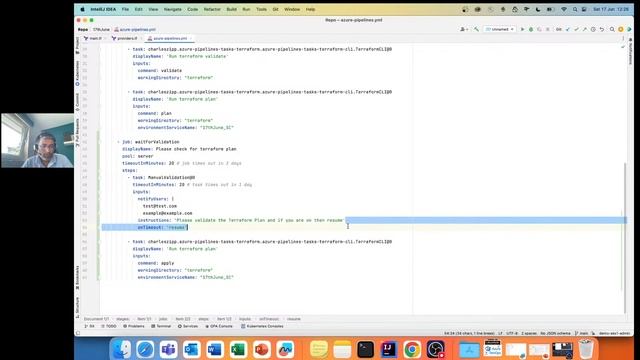Click the IntelliJ IDEA Dock icon

(x=388, y=349)
